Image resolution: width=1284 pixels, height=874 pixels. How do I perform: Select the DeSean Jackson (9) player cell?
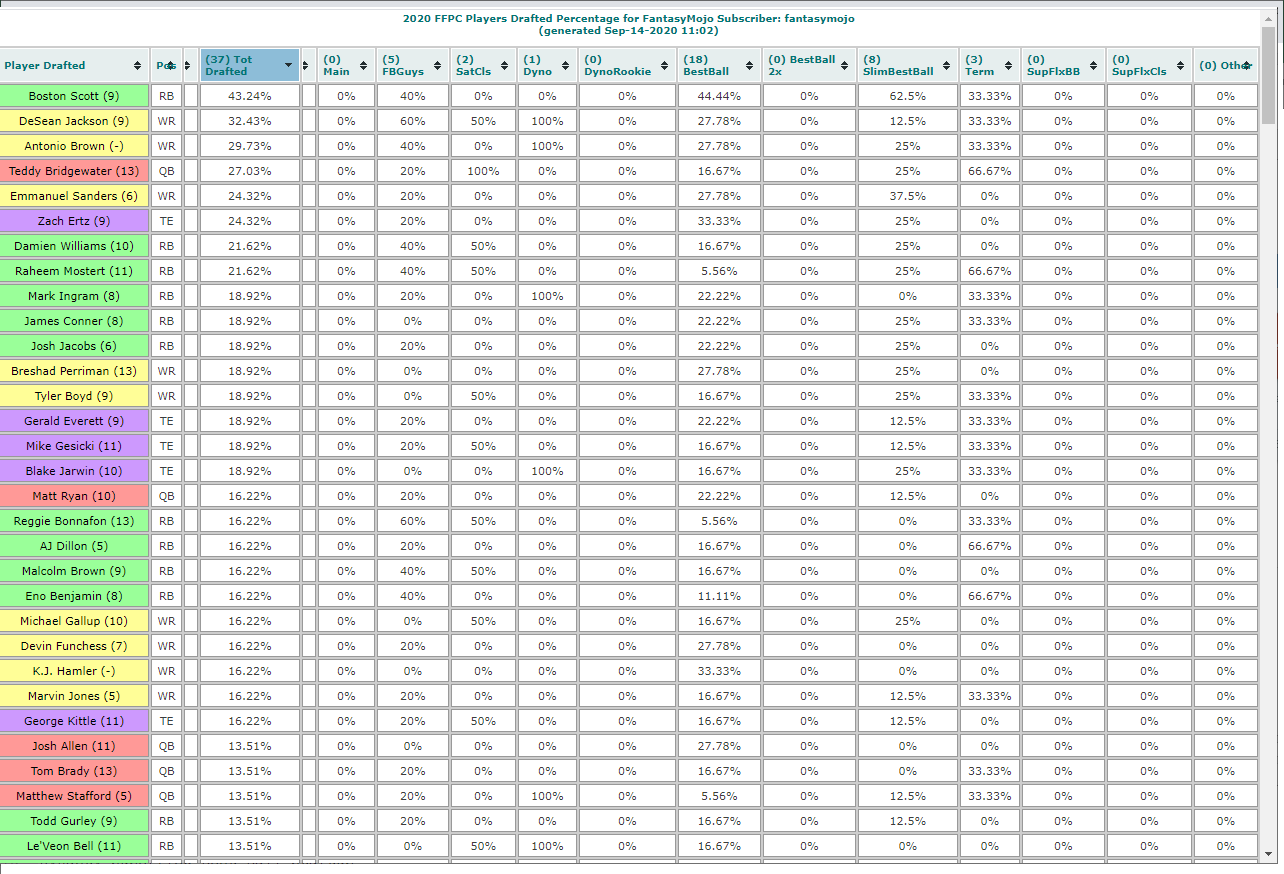coord(74,121)
